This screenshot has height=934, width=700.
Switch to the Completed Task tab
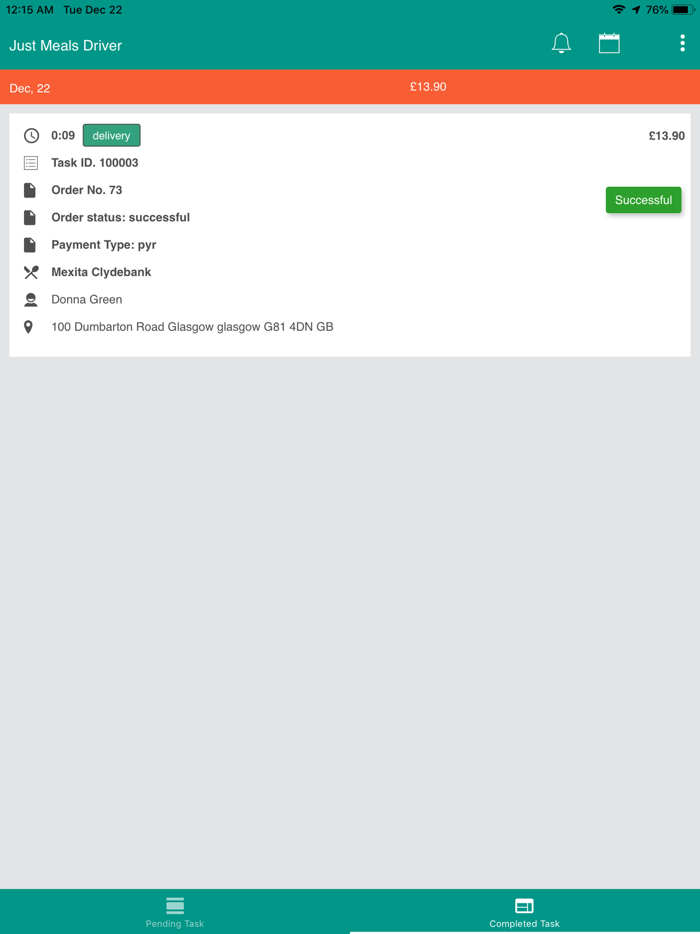tap(524, 911)
